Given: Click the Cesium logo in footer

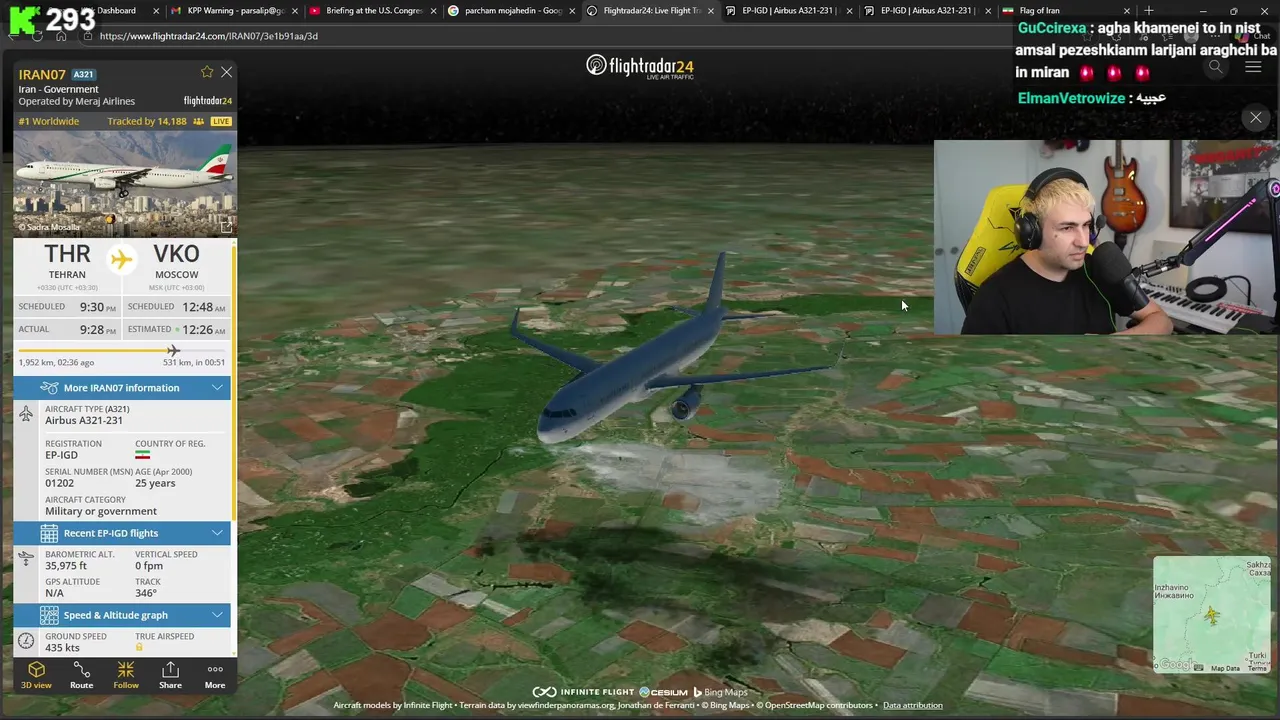Looking at the screenshot, I should pos(663,692).
